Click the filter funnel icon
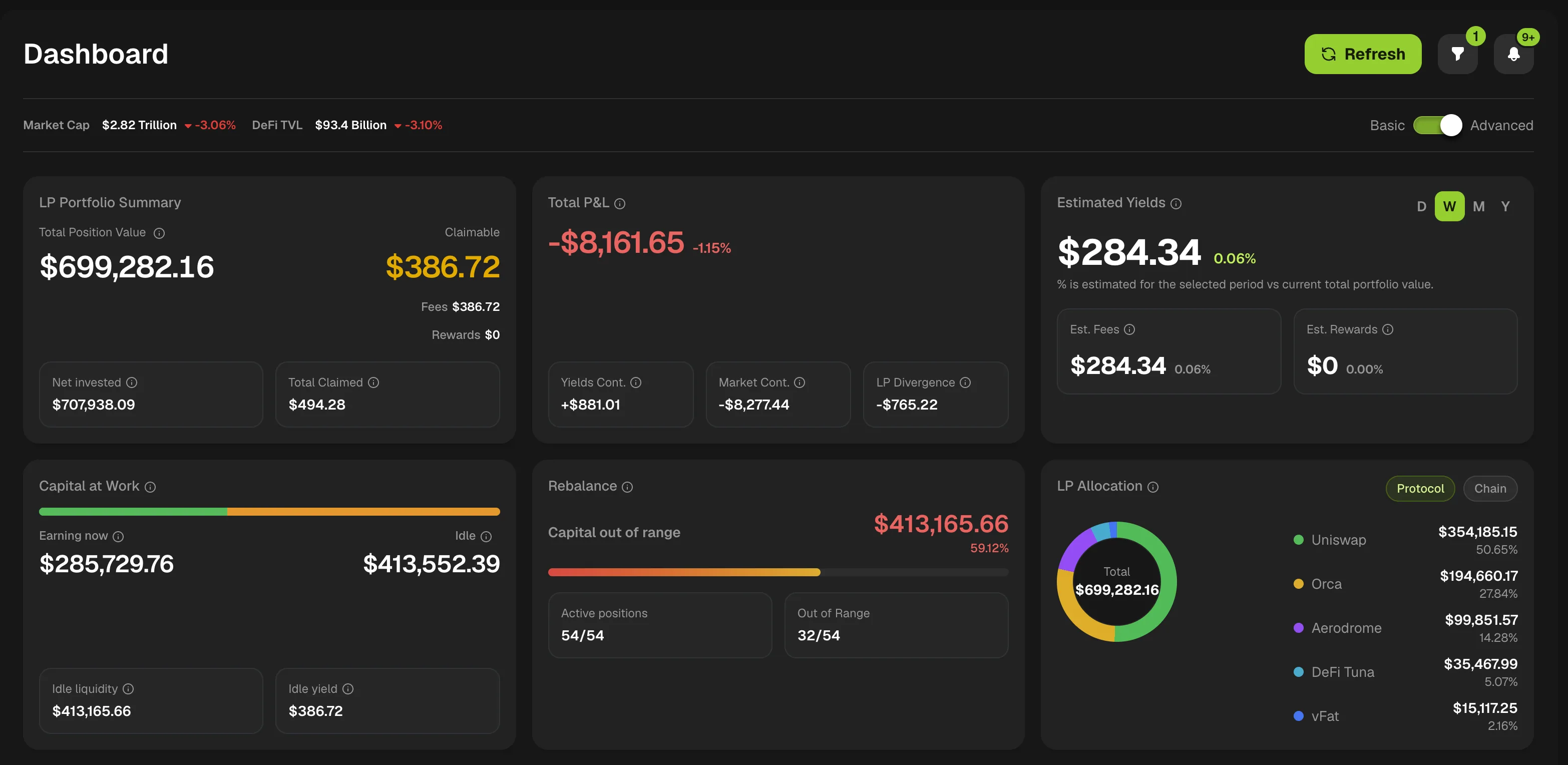1568x765 pixels. point(1457,54)
